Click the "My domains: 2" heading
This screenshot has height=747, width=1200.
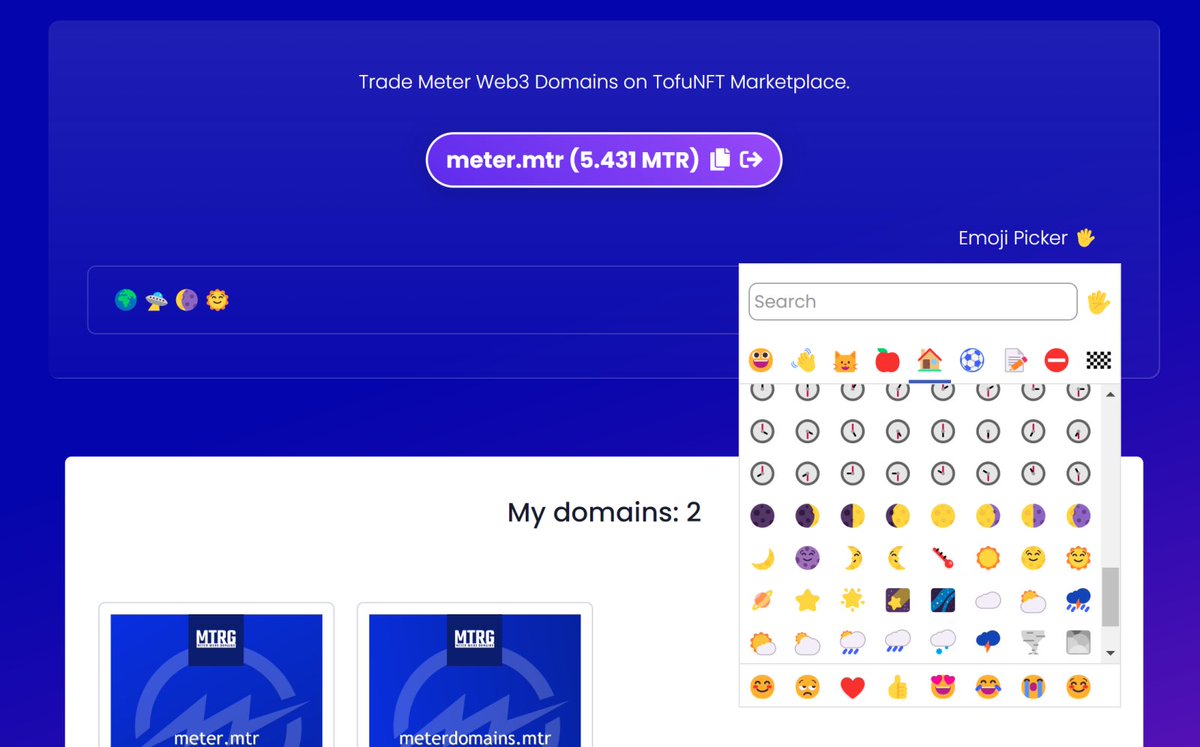pyautogui.click(x=604, y=513)
